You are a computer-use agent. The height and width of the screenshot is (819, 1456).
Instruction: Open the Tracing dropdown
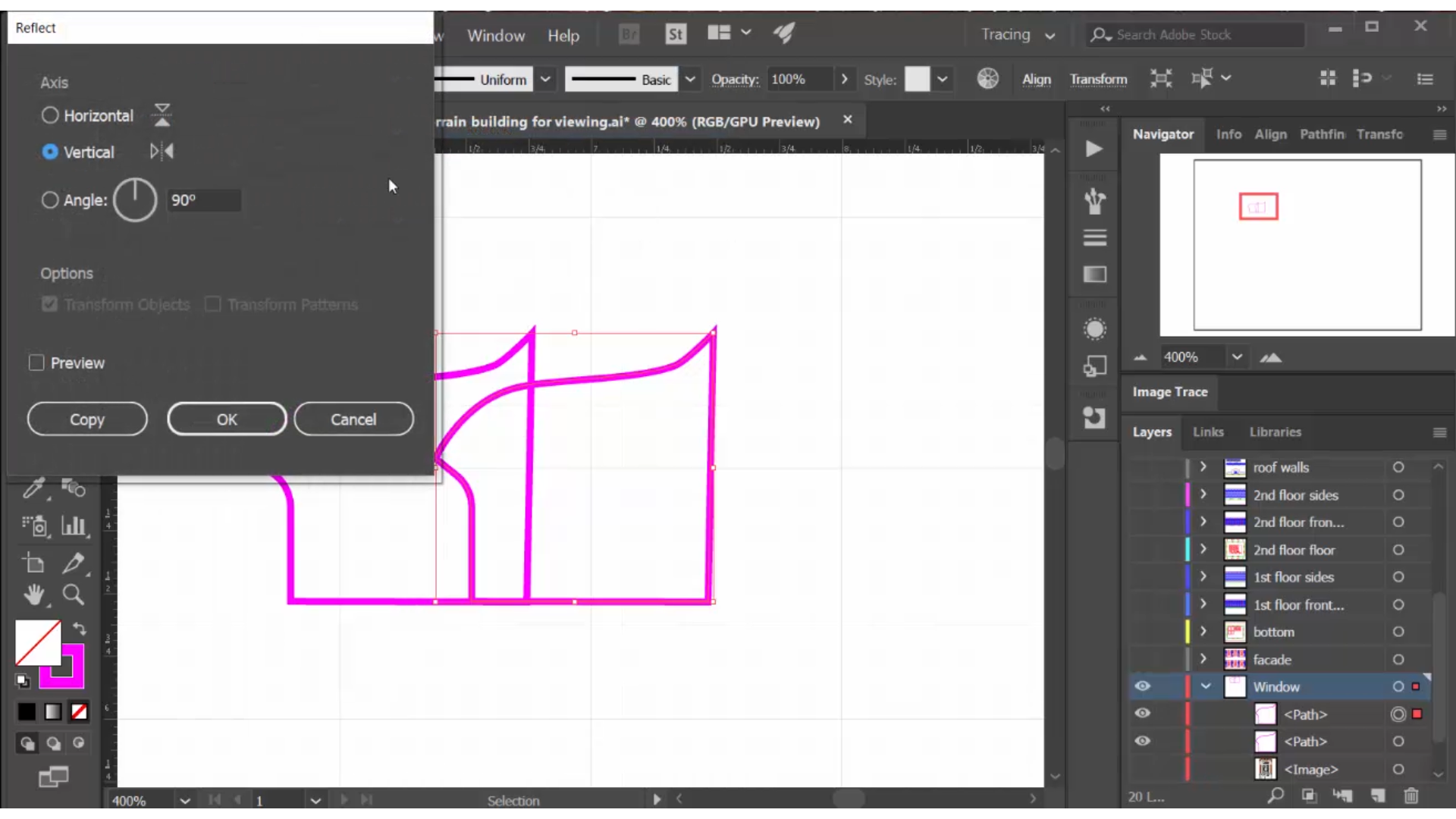click(x=1018, y=35)
